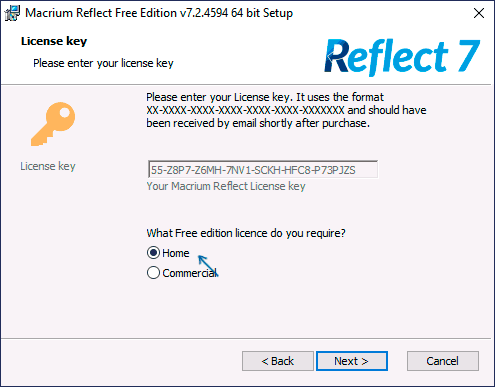The image size is (495, 387).
Task: Click 'Your Macrium Reflect License key' caption
Action: (x=226, y=186)
